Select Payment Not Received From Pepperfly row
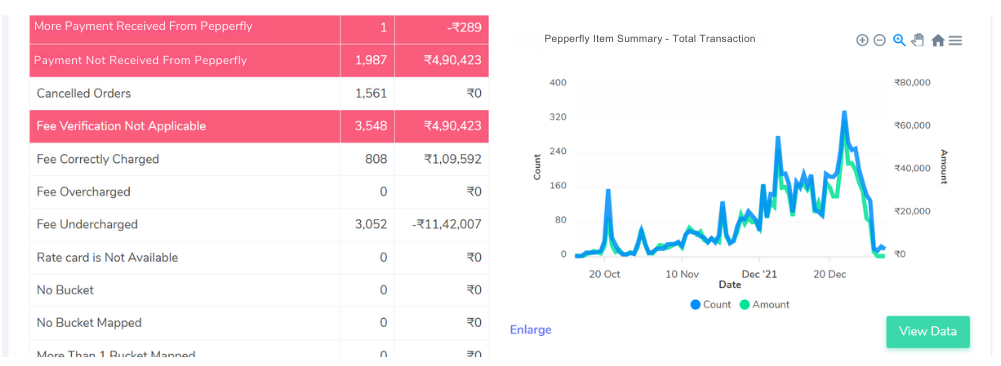The height and width of the screenshot is (366, 1001). coord(259,61)
